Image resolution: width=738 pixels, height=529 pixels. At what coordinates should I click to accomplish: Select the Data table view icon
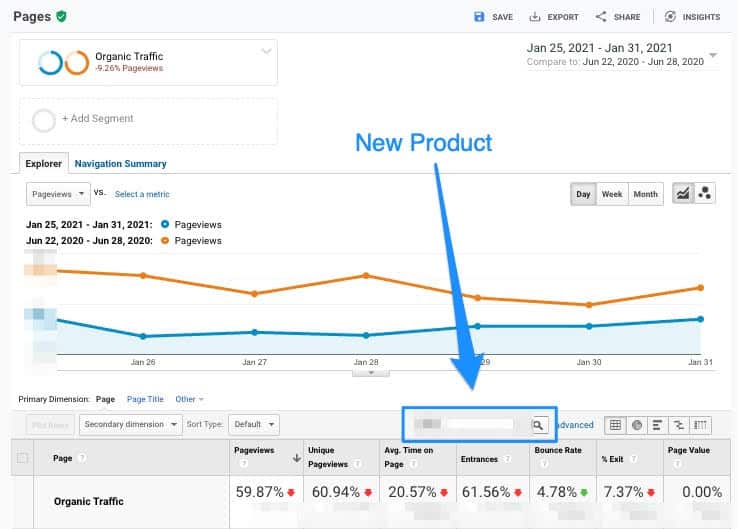615,425
